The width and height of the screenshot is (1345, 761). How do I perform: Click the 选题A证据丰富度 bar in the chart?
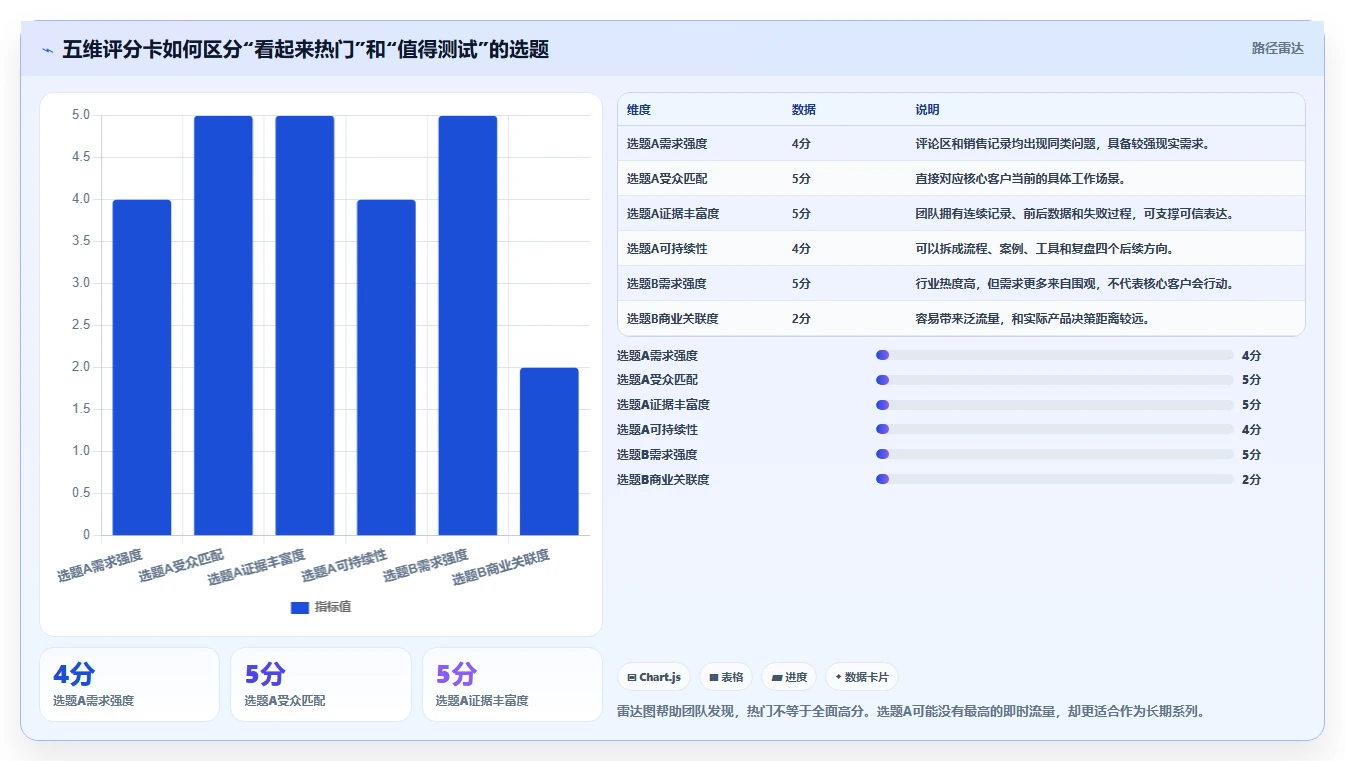305,325
